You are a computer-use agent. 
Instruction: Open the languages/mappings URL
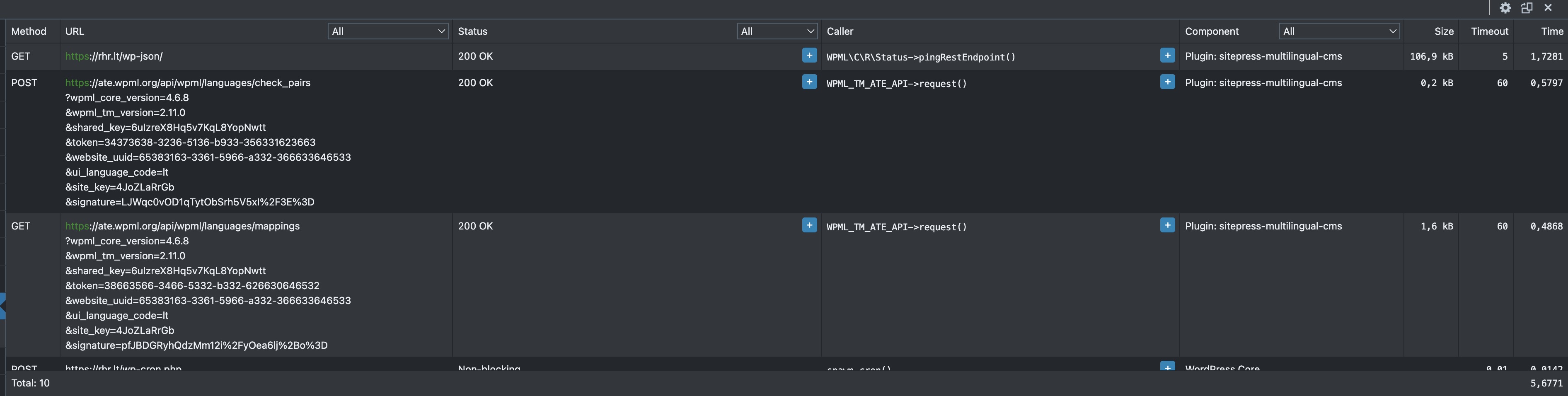pos(183,226)
